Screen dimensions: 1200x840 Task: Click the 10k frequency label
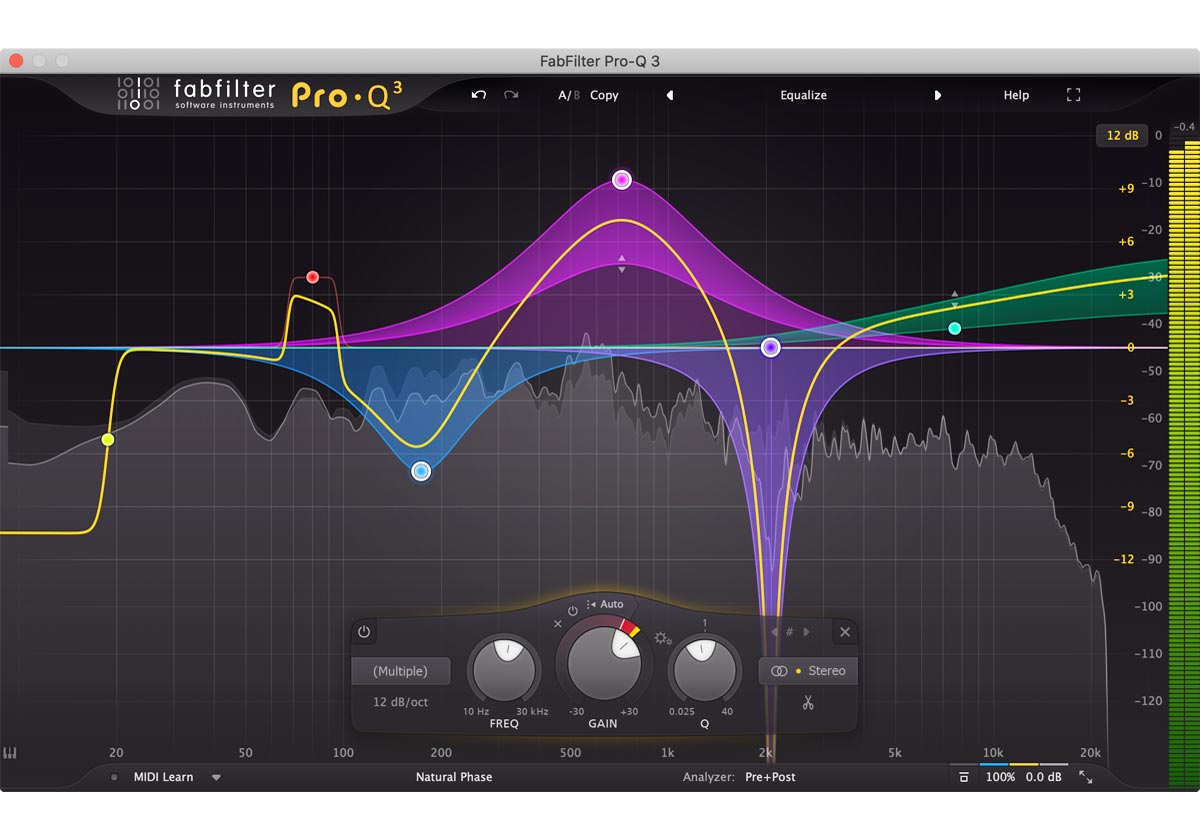992,753
